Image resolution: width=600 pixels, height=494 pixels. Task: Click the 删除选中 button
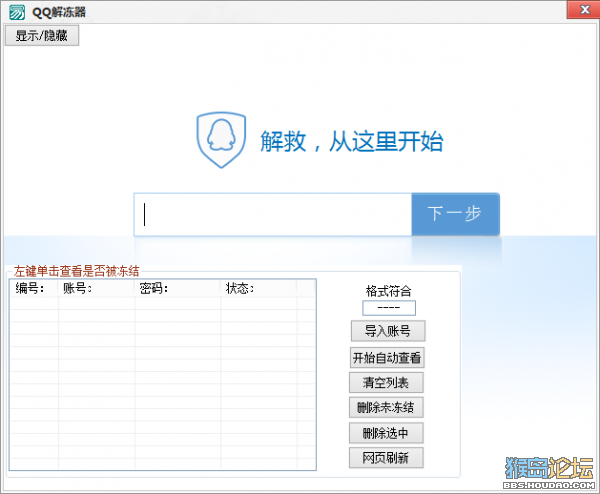point(386,433)
